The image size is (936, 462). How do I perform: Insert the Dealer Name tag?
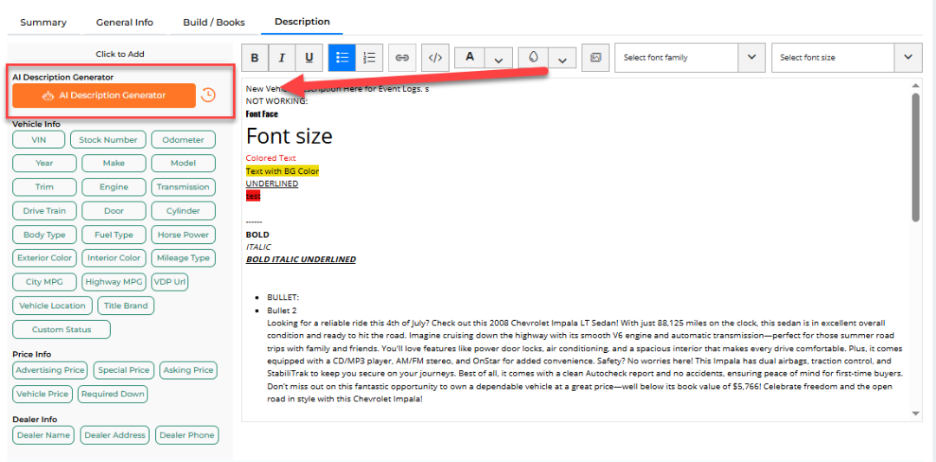44,435
